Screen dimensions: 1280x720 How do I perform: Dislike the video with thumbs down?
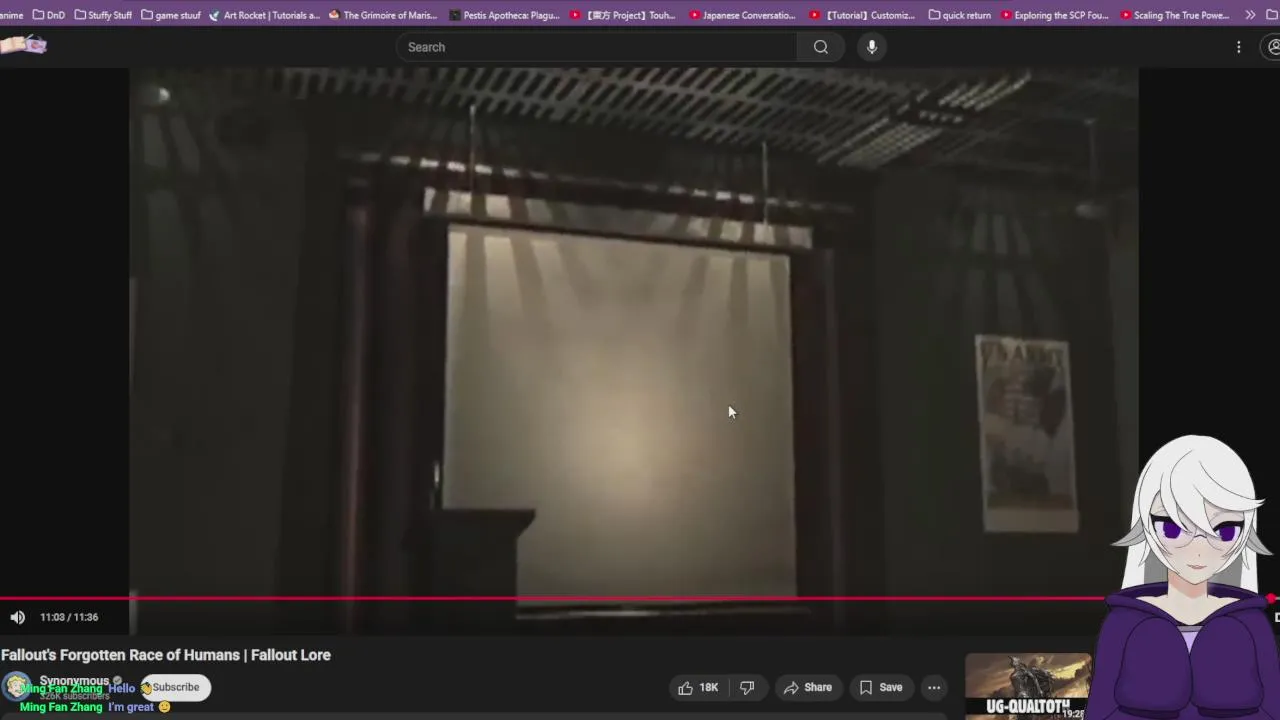(x=747, y=687)
